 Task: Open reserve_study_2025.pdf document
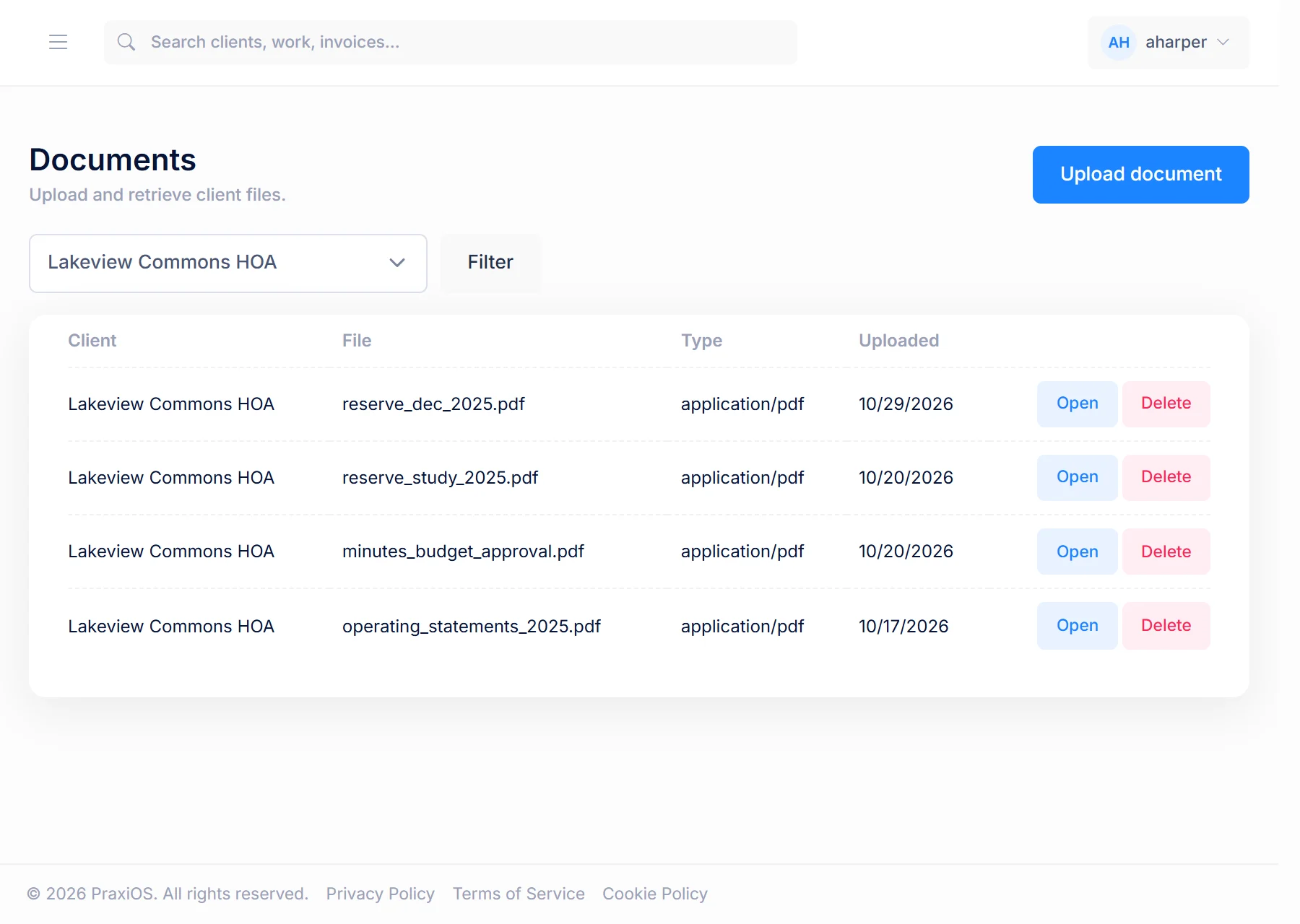[x=1077, y=478]
